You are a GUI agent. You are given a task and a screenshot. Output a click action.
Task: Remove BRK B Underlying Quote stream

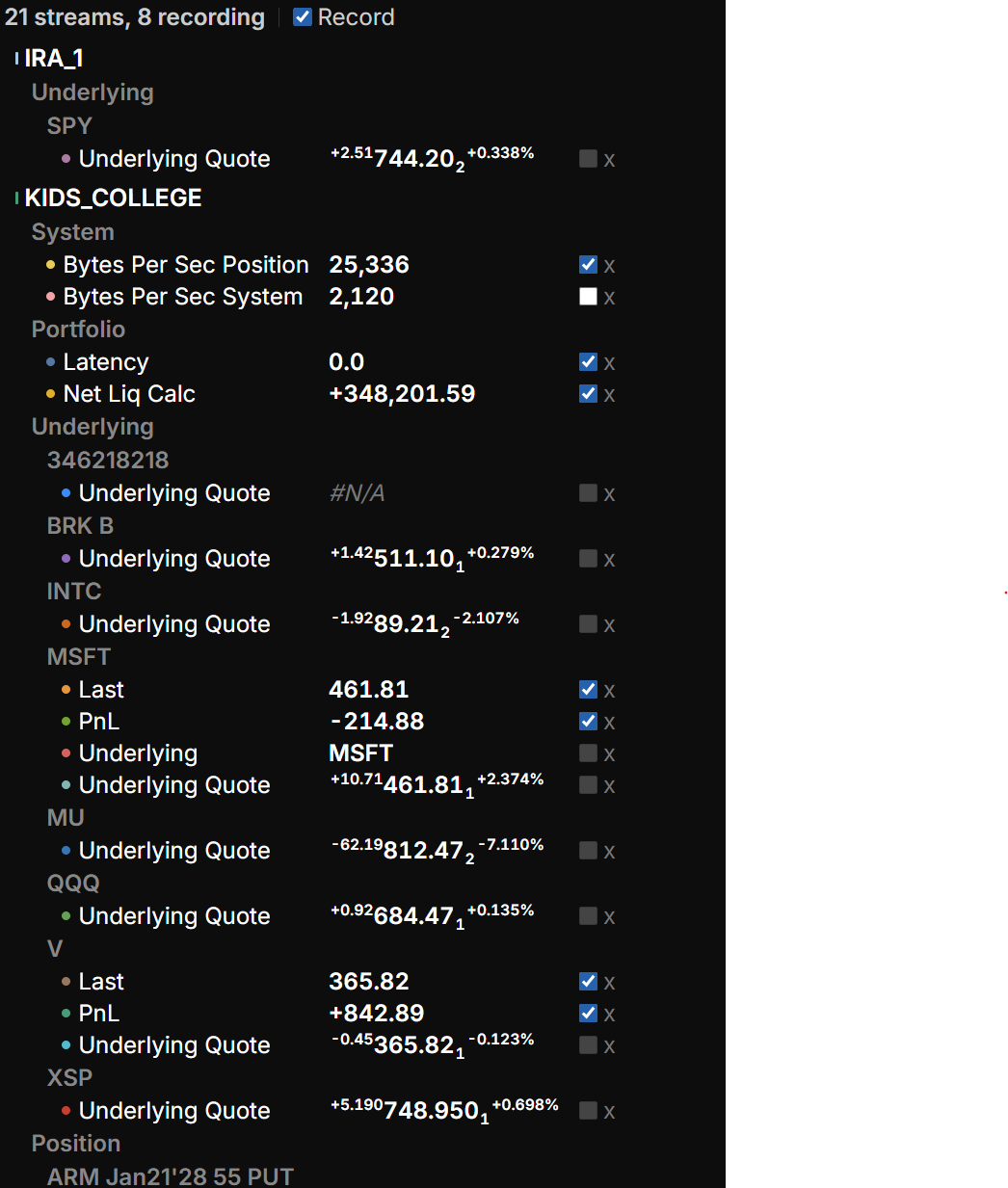click(609, 560)
